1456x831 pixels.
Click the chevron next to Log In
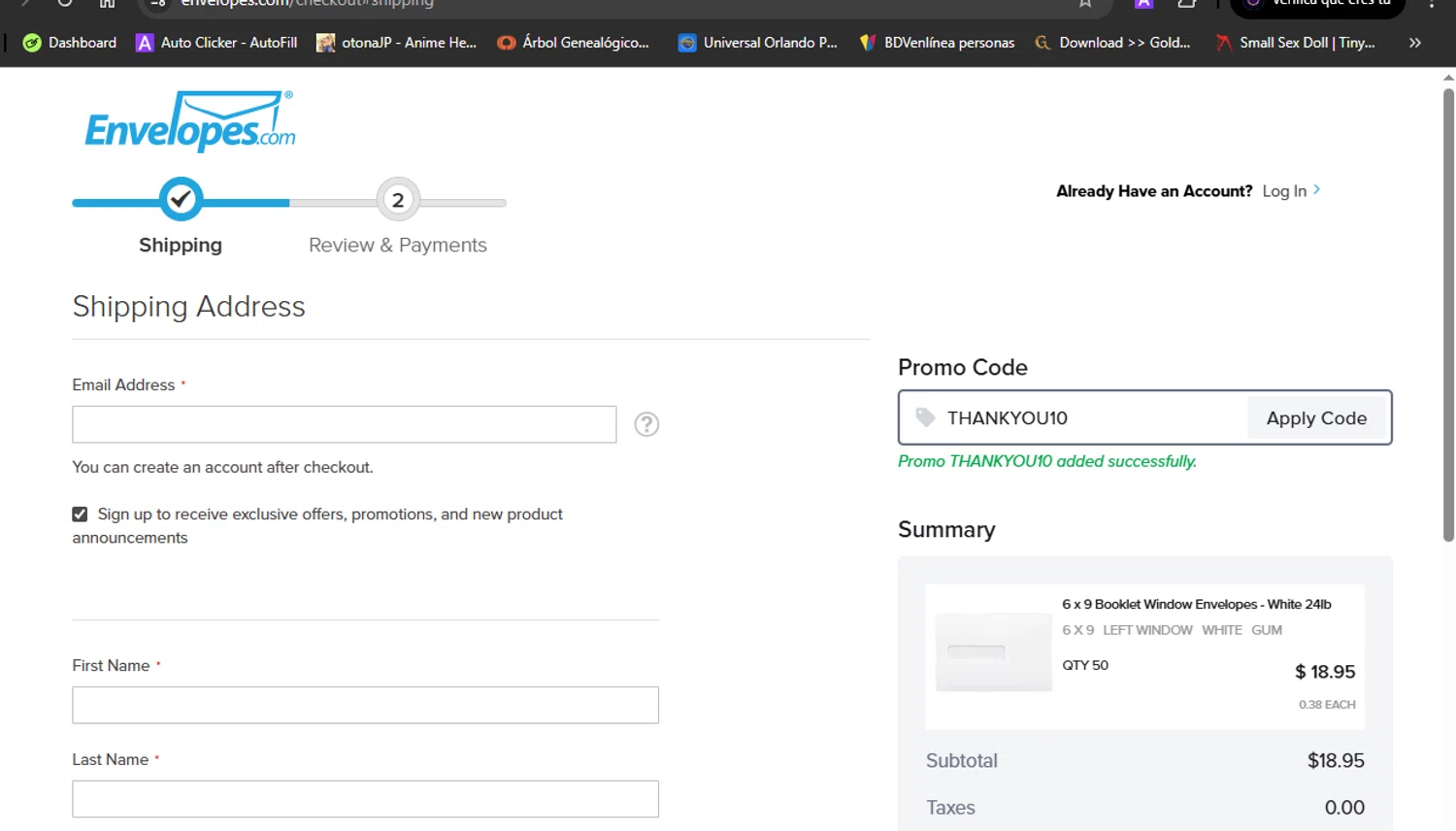coord(1317,190)
